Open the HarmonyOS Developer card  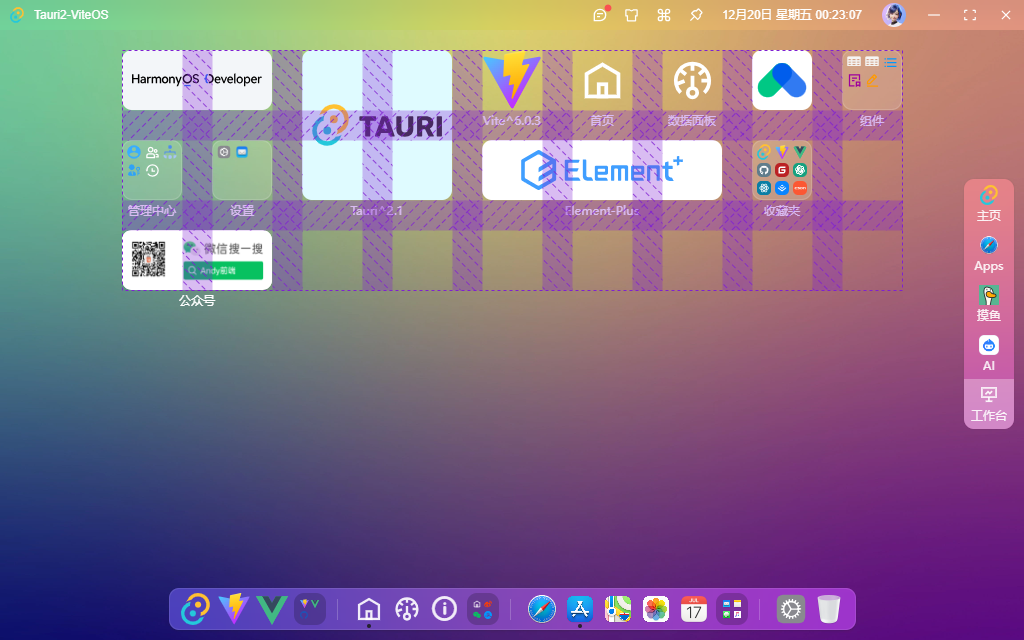point(197,80)
